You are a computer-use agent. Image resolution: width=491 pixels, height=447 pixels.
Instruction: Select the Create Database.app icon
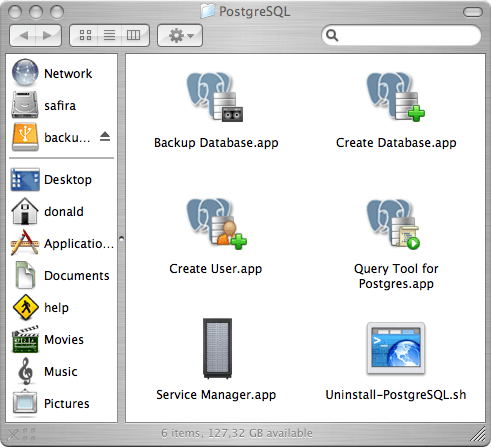click(x=396, y=97)
